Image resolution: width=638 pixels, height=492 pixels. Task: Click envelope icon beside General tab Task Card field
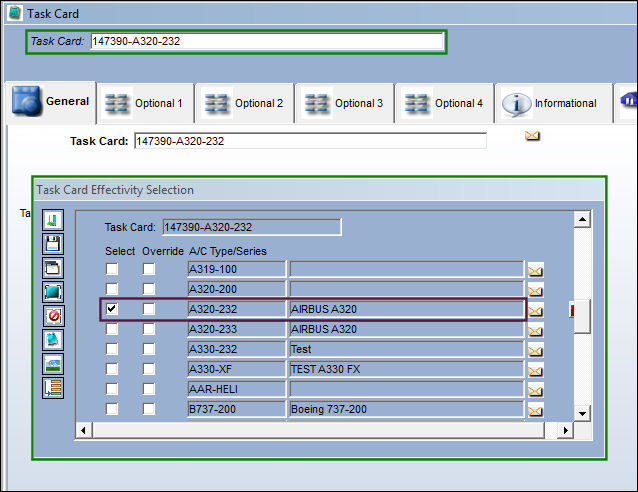(x=532, y=136)
